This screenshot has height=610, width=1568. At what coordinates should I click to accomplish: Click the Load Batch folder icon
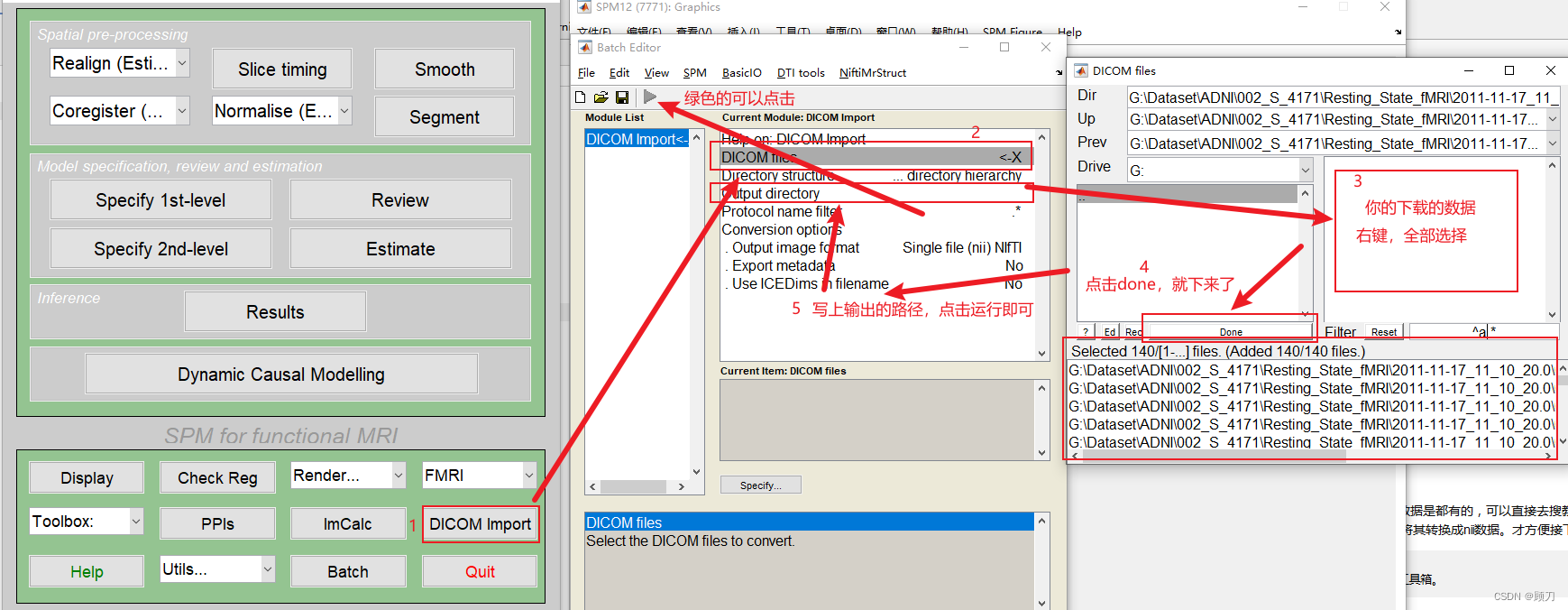(x=601, y=97)
